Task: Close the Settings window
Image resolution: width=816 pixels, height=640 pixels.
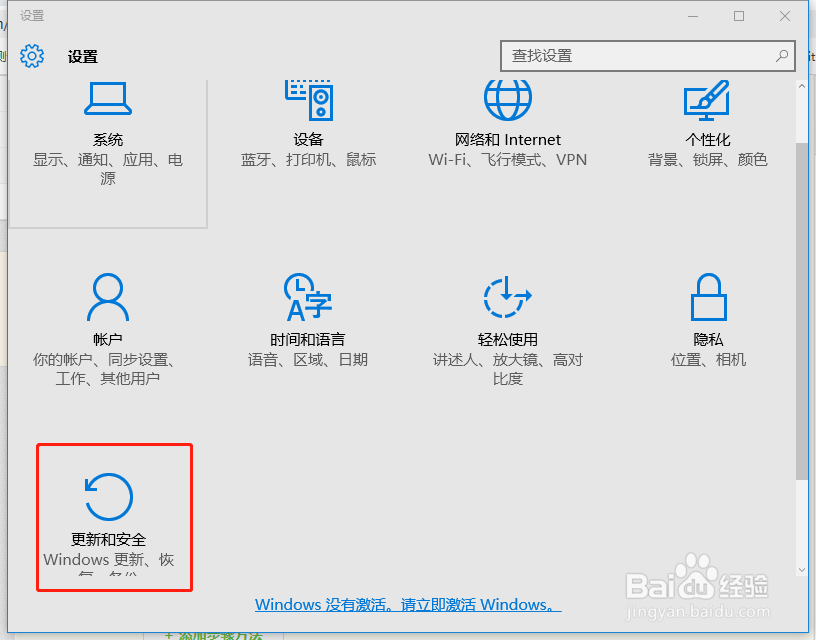Action: pyautogui.click(x=785, y=17)
